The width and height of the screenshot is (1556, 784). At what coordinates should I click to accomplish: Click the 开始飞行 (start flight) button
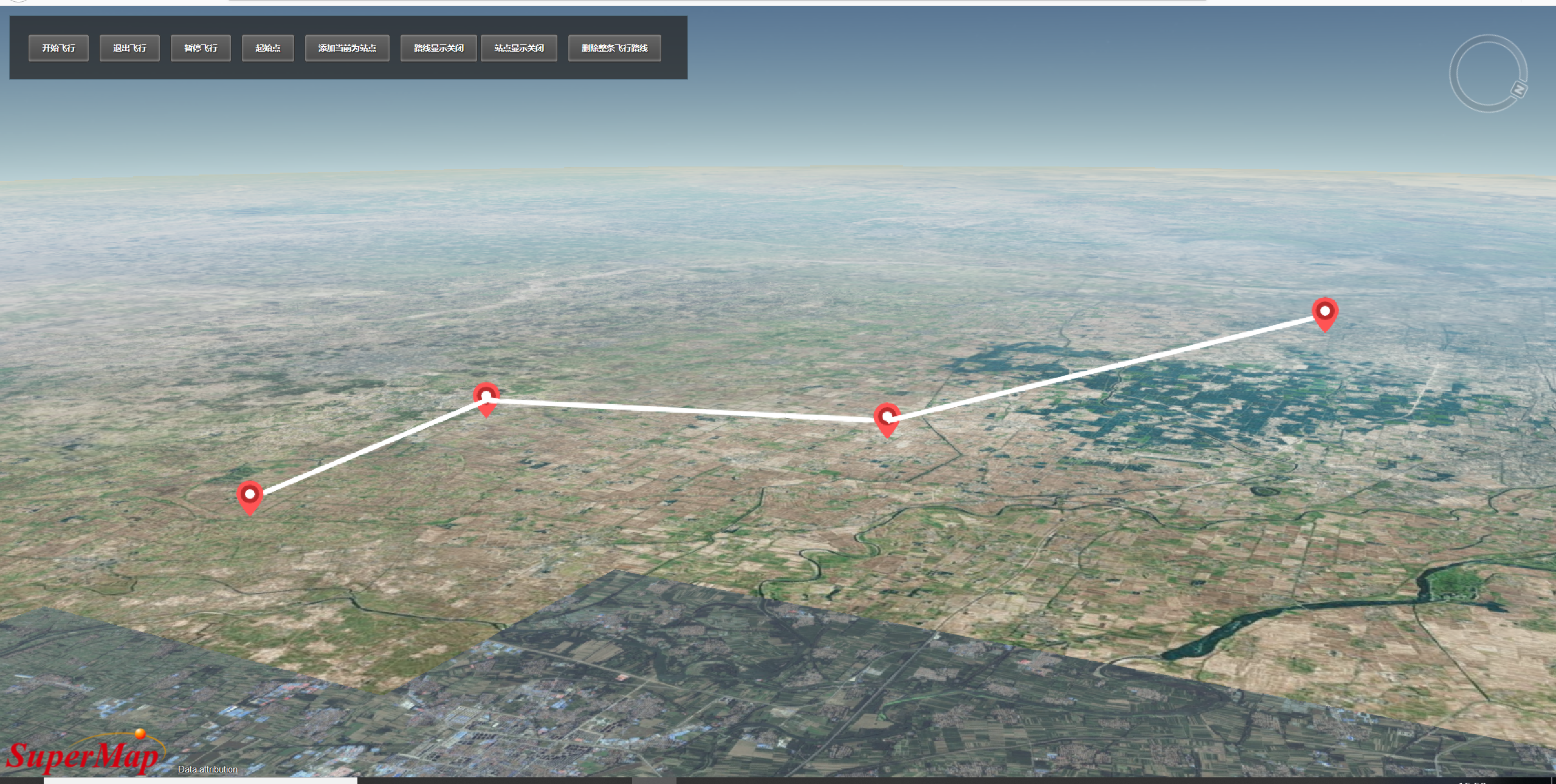pyautogui.click(x=58, y=48)
